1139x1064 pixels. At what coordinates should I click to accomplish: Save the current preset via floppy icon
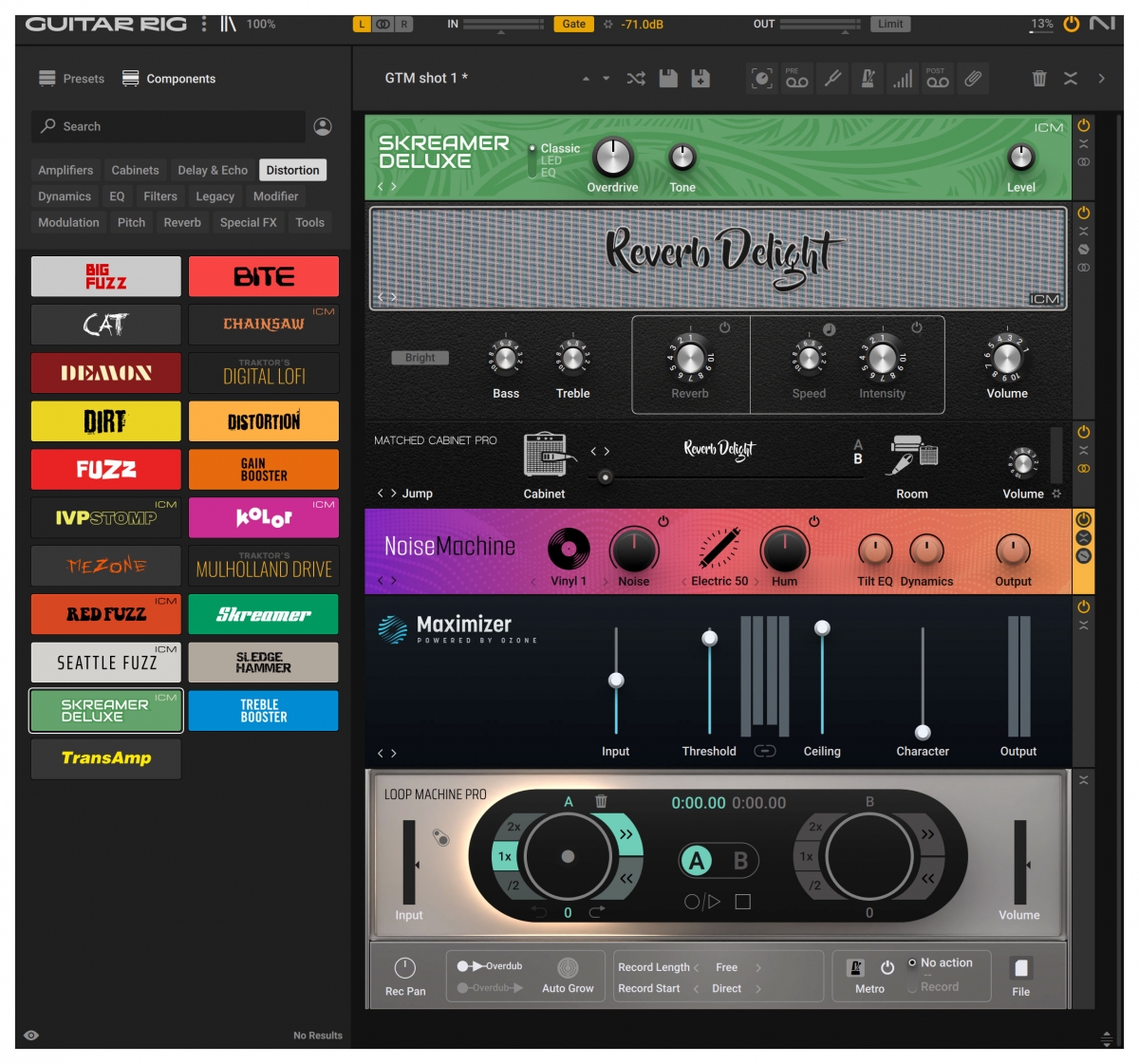tap(668, 79)
